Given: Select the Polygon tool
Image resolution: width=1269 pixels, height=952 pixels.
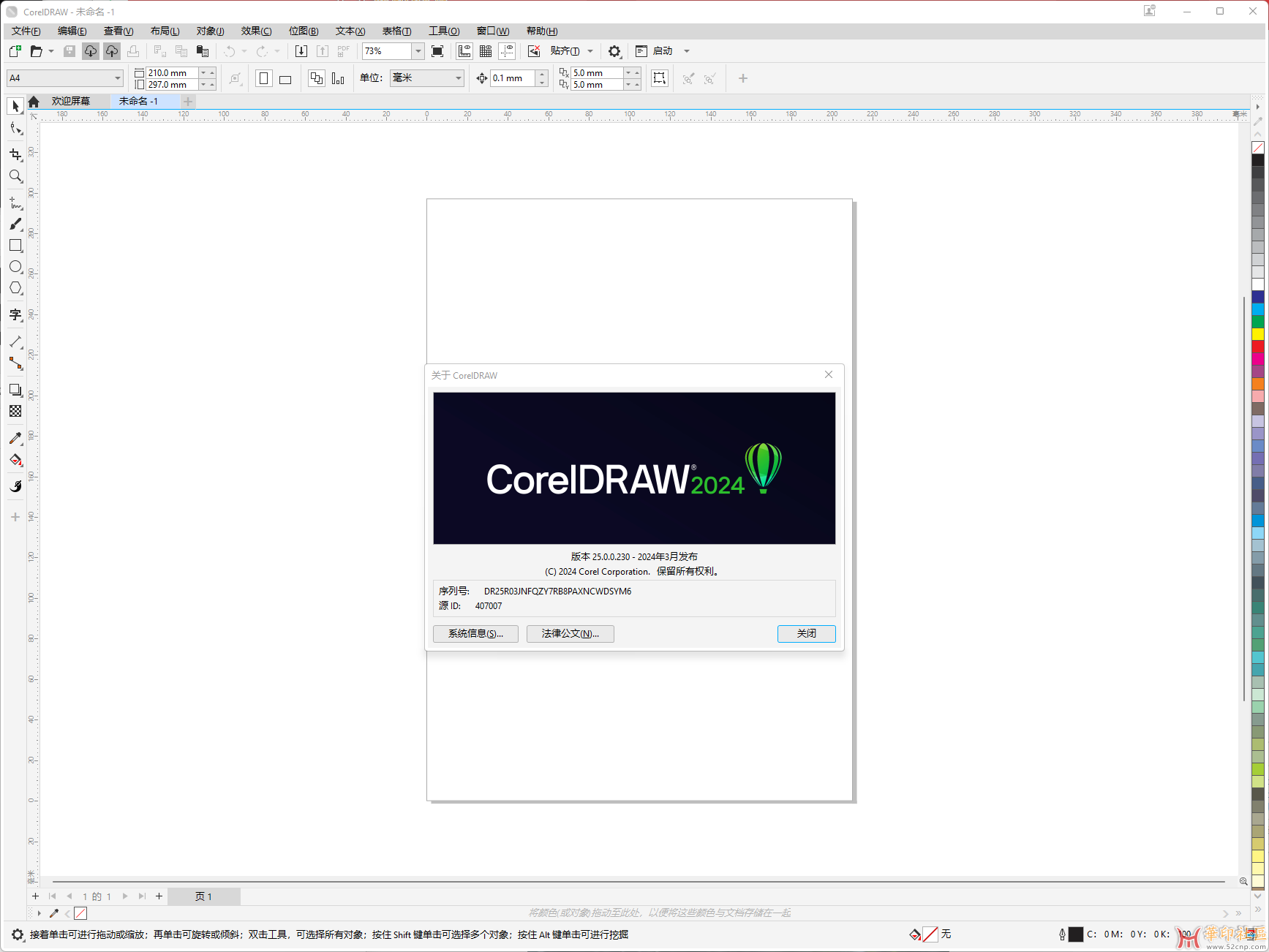Looking at the screenshot, I should pos(15,288).
